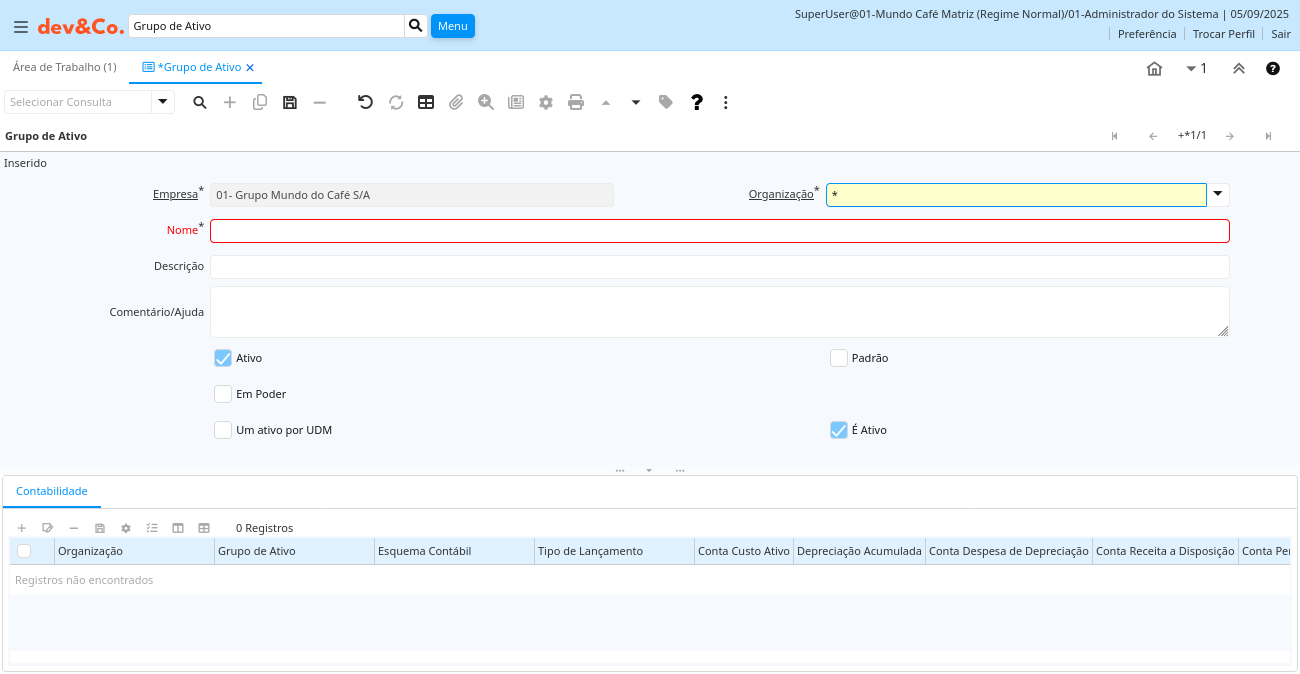Select the Contabilidade tab

tap(52, 491)
